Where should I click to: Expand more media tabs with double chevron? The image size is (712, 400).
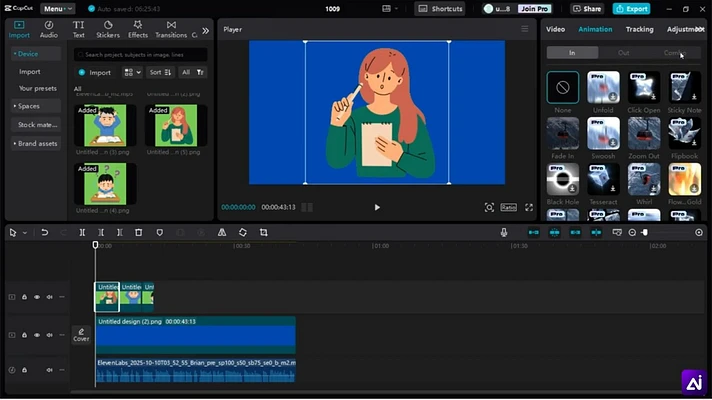[x=206, y=30]
